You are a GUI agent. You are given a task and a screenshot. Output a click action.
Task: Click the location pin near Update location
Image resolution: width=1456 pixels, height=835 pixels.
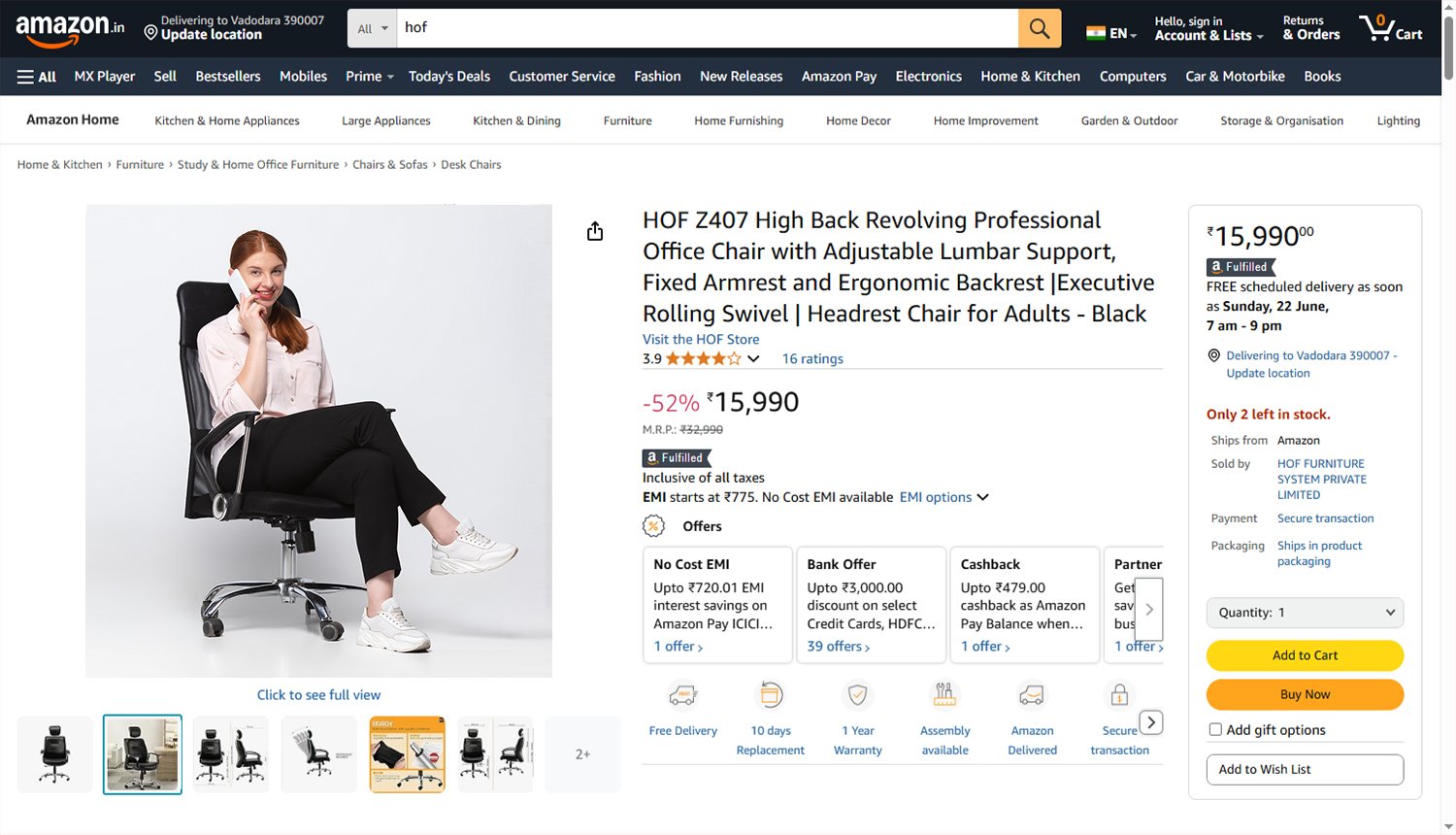[x=151, y=32]
